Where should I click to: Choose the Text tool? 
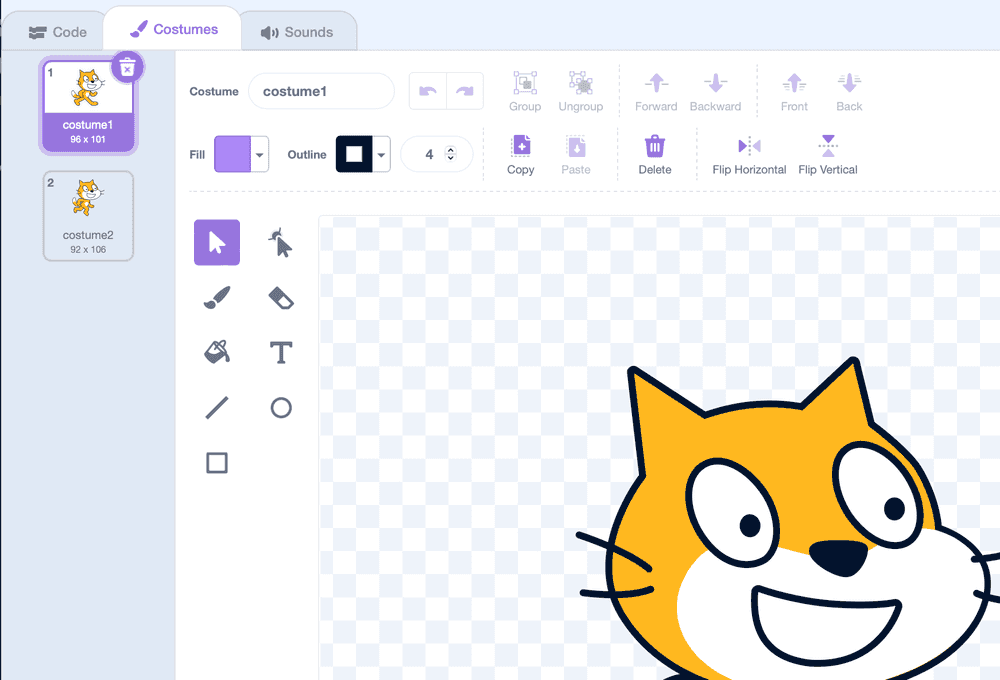click(x=281, y=352)
